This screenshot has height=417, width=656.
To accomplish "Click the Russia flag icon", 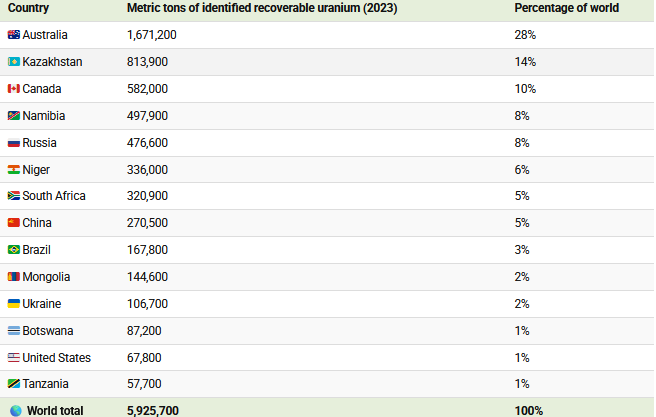I will click(14, 143).
